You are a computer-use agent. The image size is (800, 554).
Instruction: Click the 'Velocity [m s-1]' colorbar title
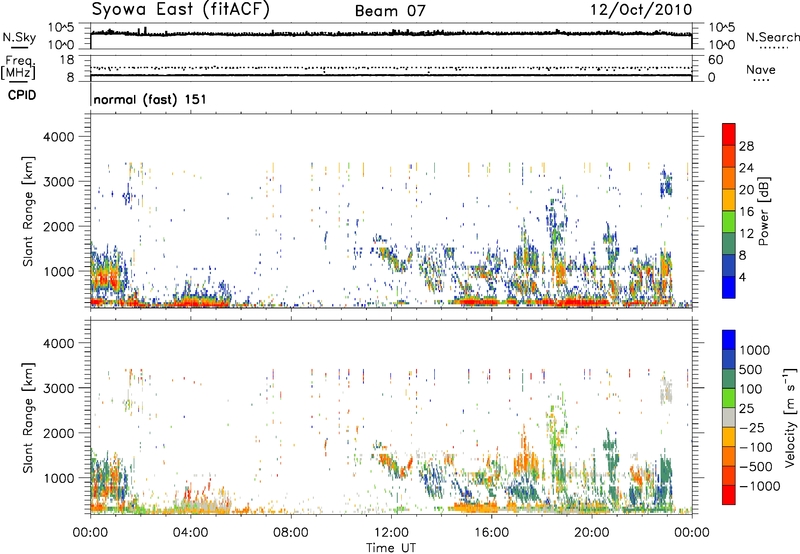pyautogui.click(x=790, y=417)
